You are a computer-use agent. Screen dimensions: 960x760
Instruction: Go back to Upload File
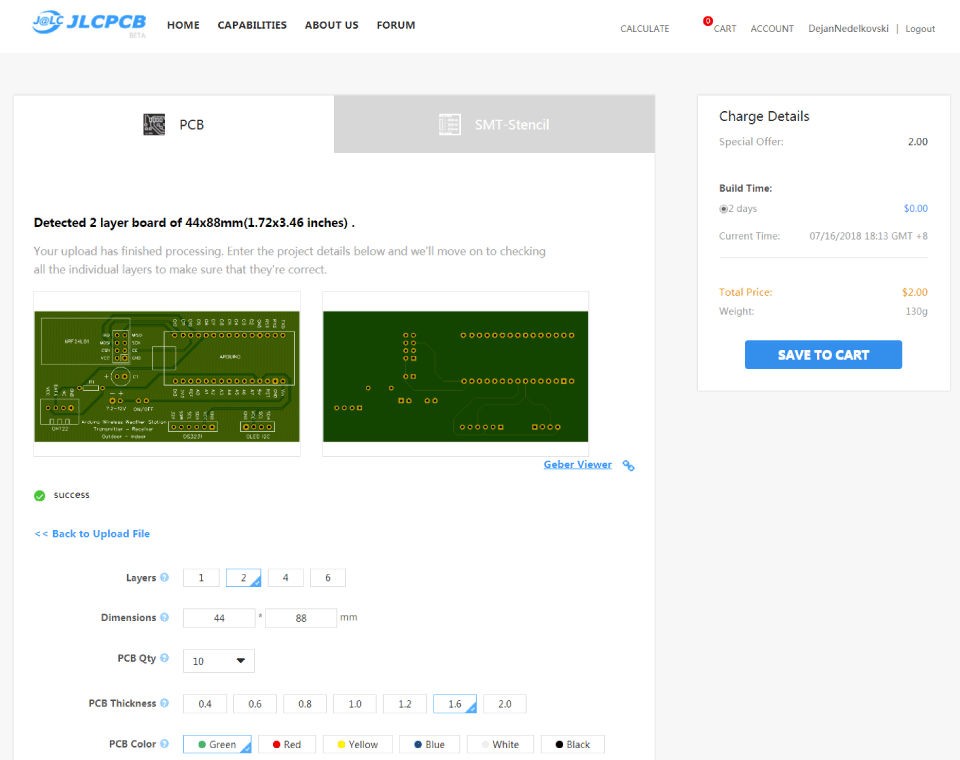tap(92, 534)
